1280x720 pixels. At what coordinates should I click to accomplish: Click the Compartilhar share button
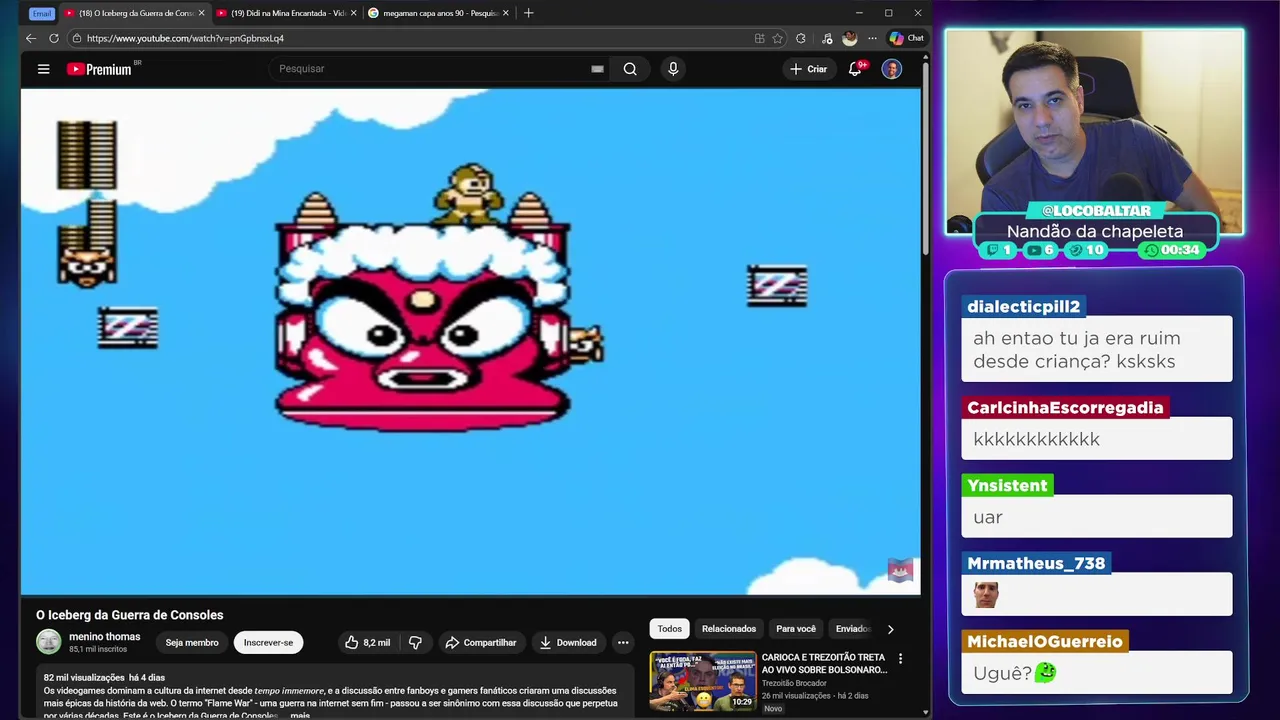(481, 642)
